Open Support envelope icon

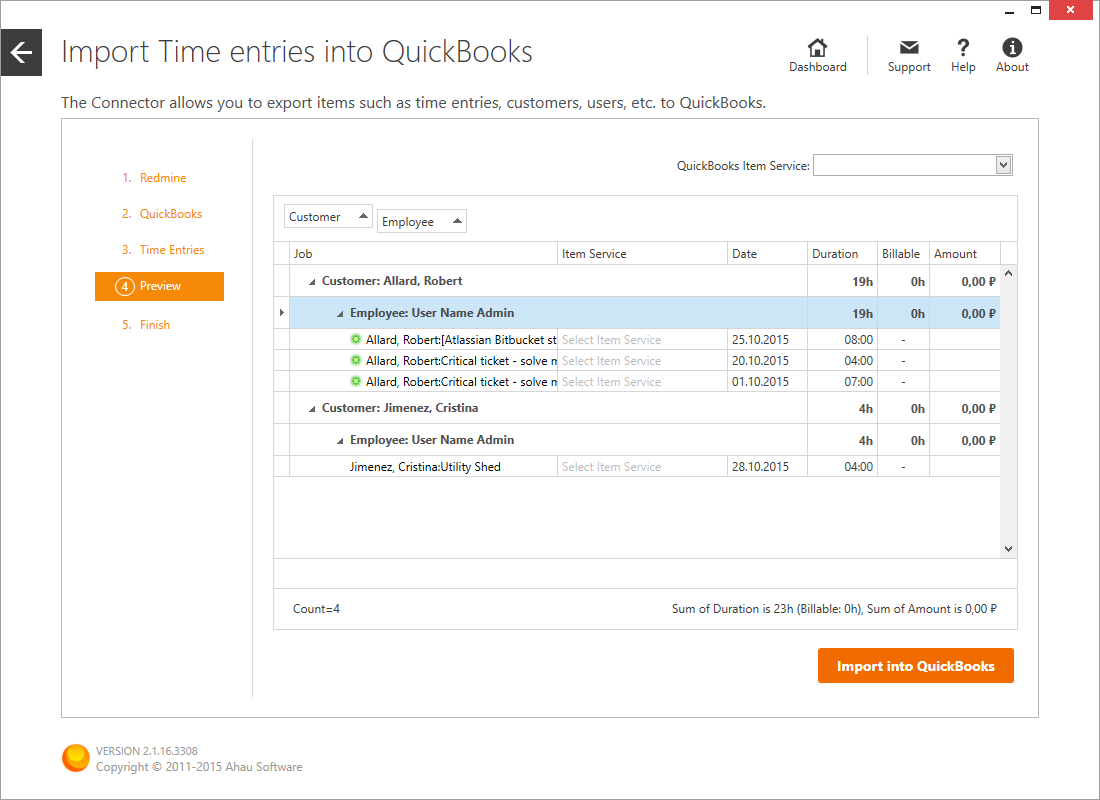click(x=909, y=48)
